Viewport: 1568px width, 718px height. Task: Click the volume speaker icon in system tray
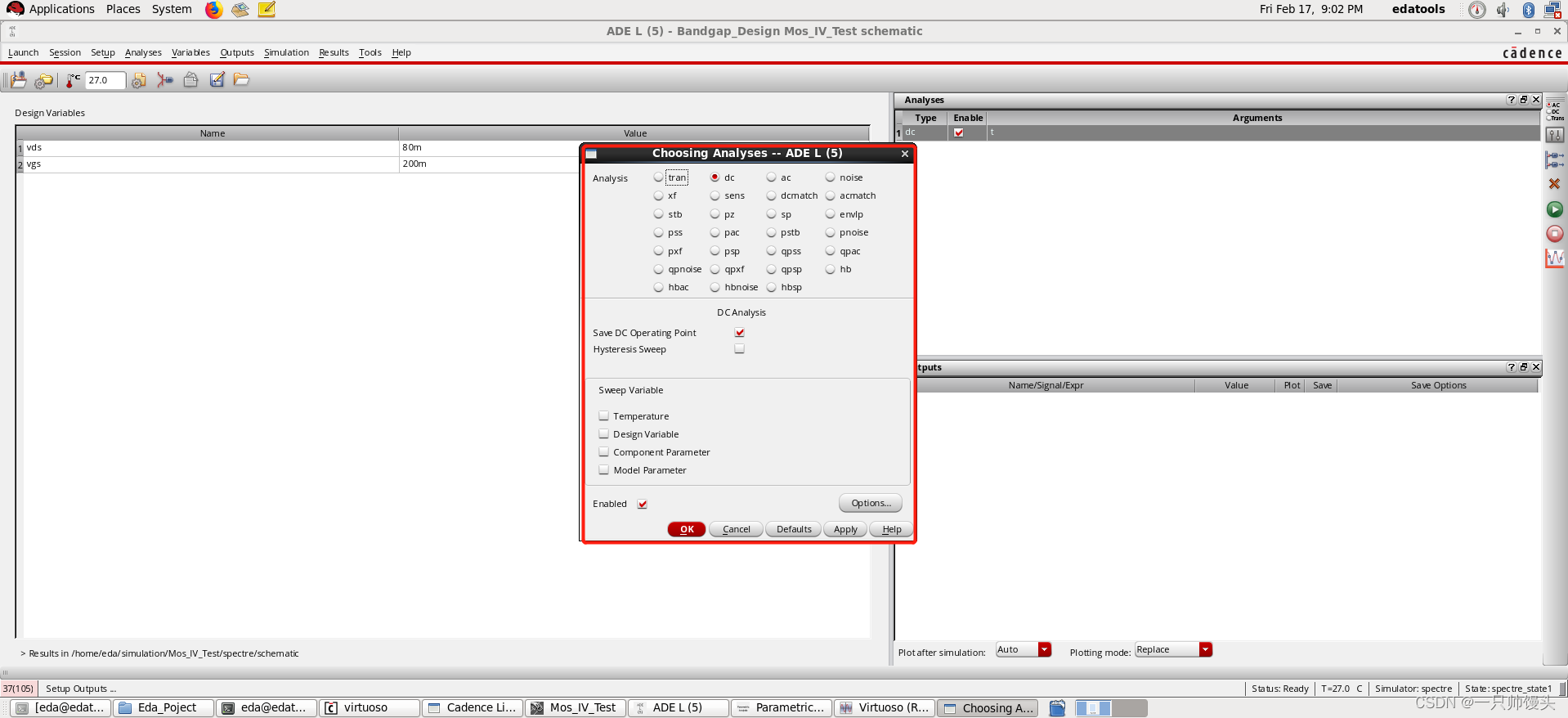pos(1503,10)
